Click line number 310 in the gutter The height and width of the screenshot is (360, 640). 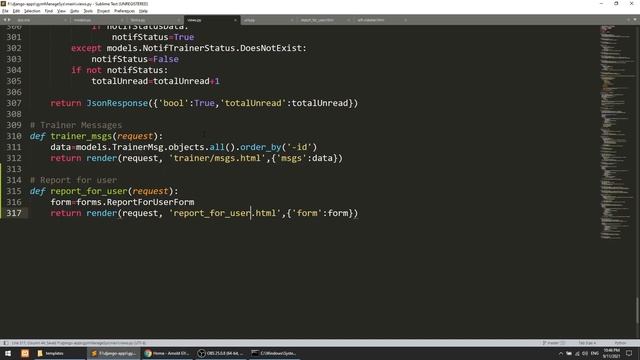[14, 136]
